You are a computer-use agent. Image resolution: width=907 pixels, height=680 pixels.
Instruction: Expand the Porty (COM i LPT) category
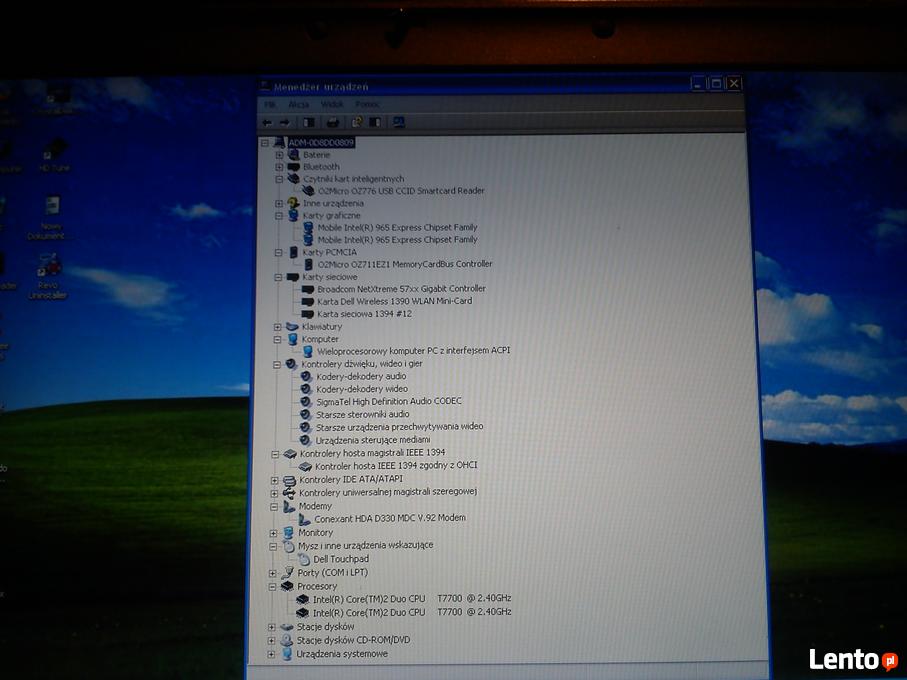click(273, 574)
